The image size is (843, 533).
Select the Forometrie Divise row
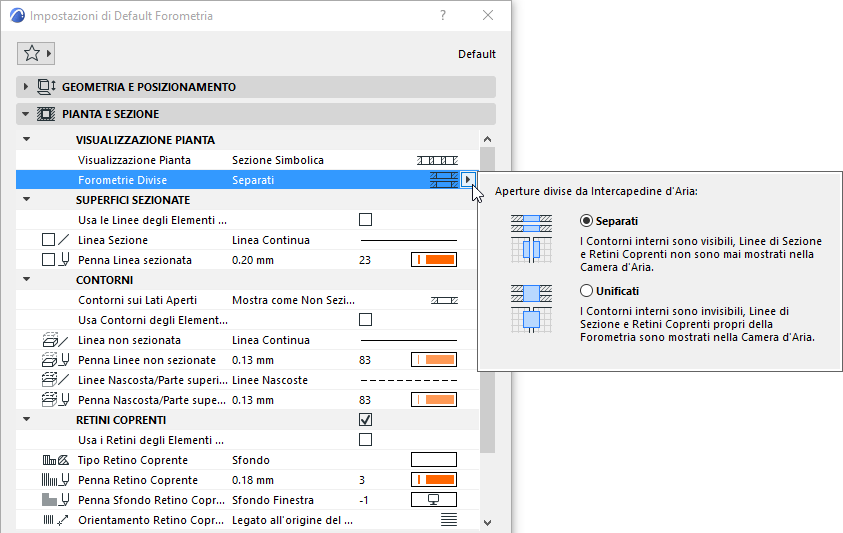pos(247,180)
